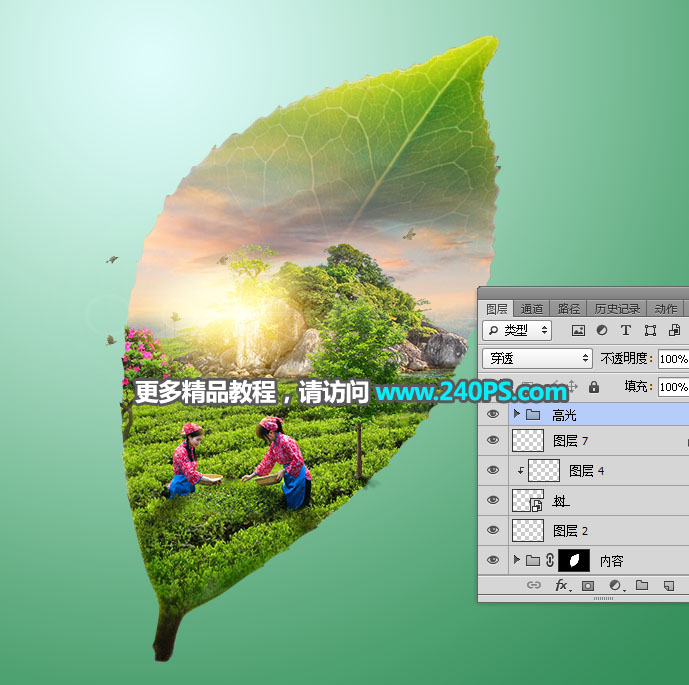Filter layers by adjustment layer icon
Viewport: 689px width, 685px height.
(x=602, y=330)
